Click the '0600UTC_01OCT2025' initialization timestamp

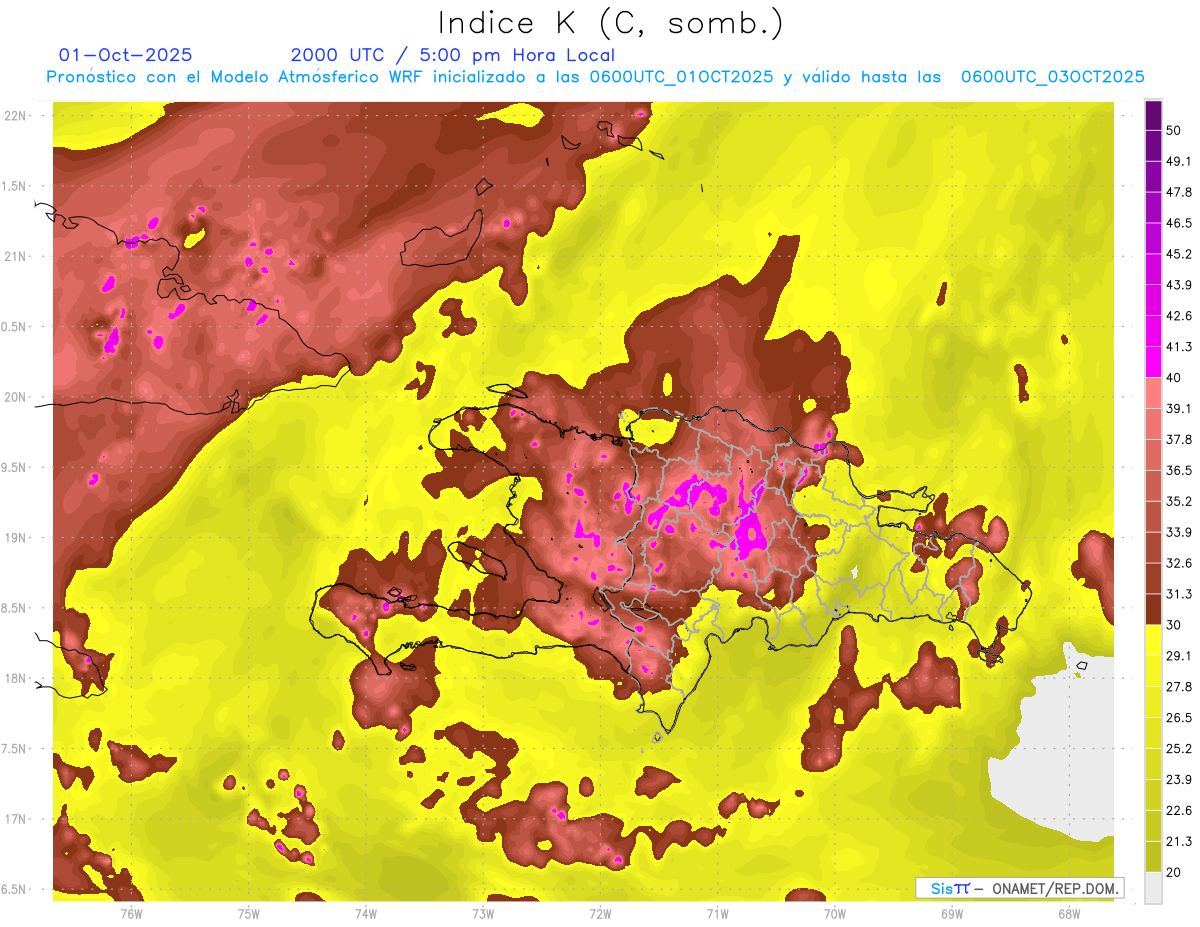point(681,77)
